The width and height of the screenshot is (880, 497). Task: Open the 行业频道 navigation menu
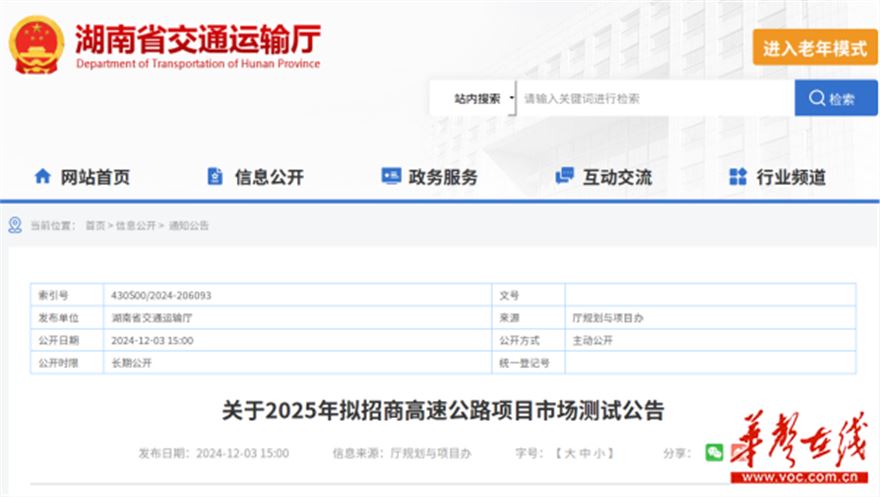(x=791, y=177)
